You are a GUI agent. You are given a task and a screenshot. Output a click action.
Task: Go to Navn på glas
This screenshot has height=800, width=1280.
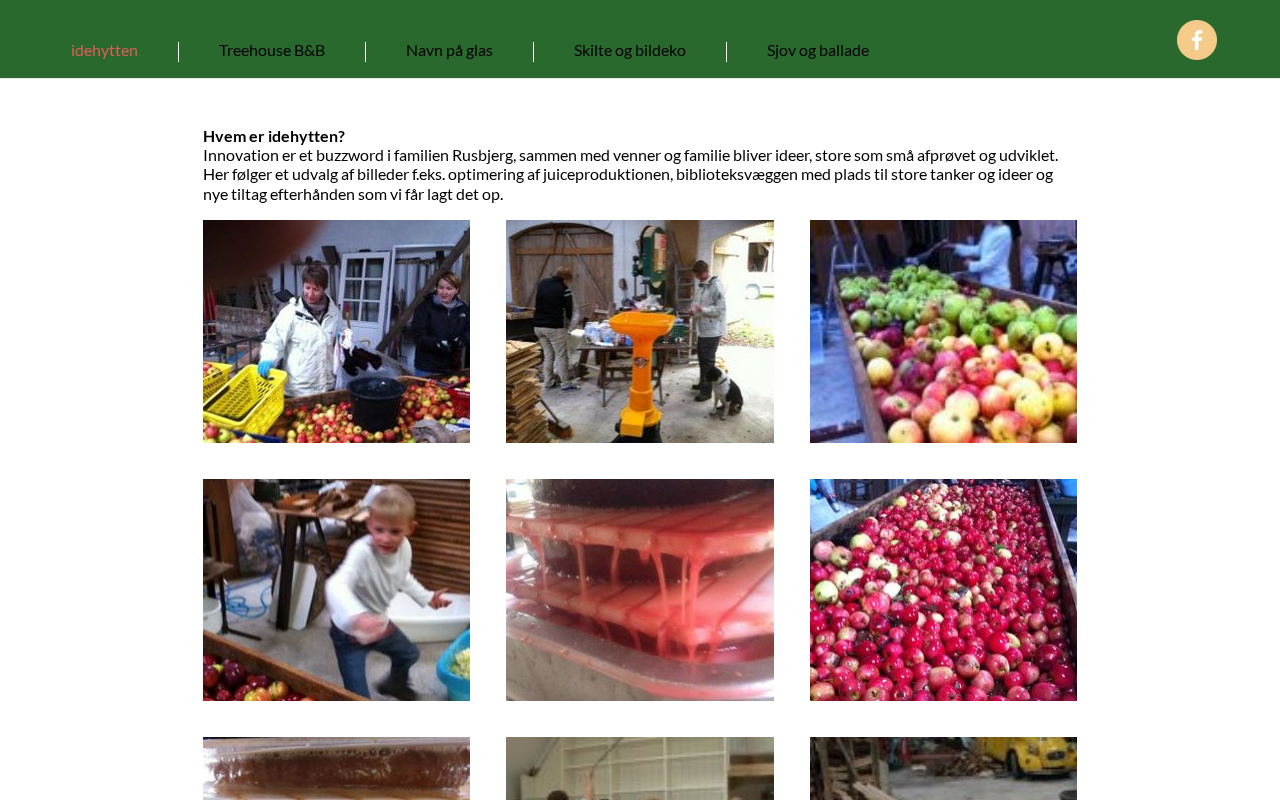(449, 50)
